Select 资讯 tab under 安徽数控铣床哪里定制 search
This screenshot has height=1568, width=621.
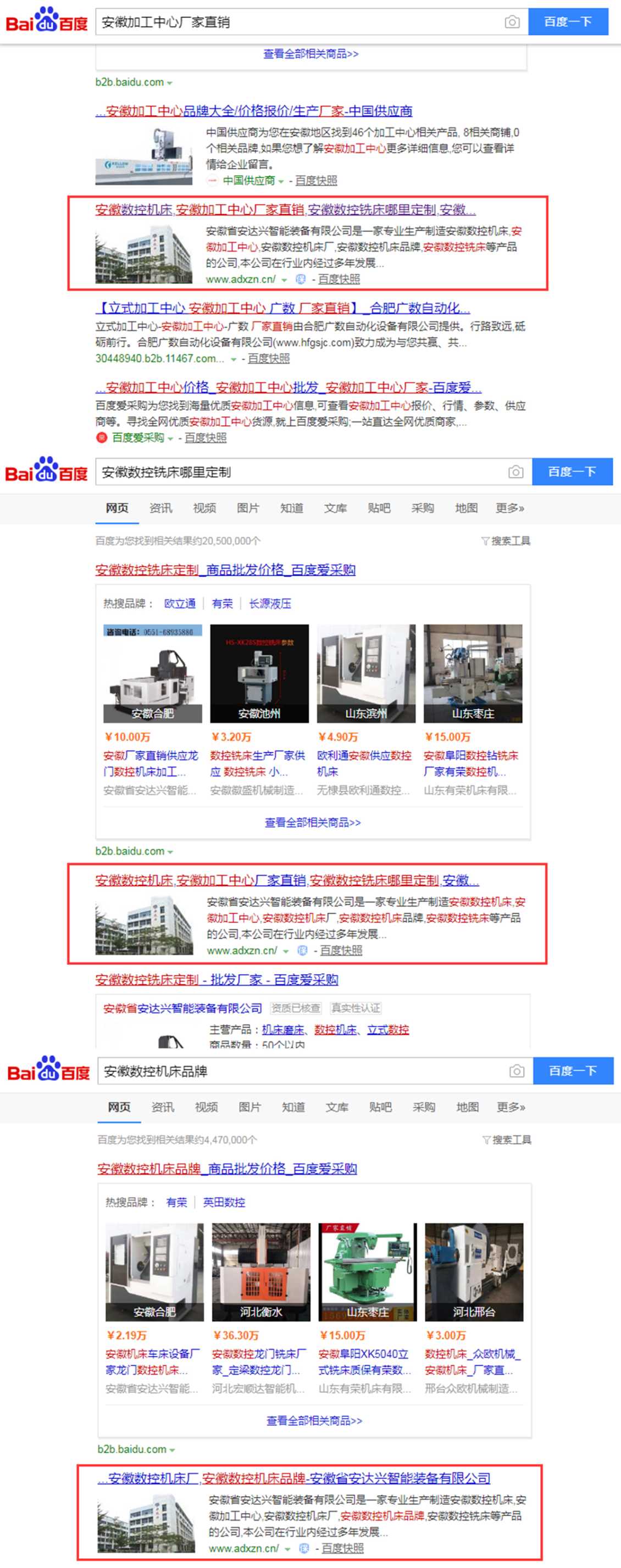[x=160, y=508]
